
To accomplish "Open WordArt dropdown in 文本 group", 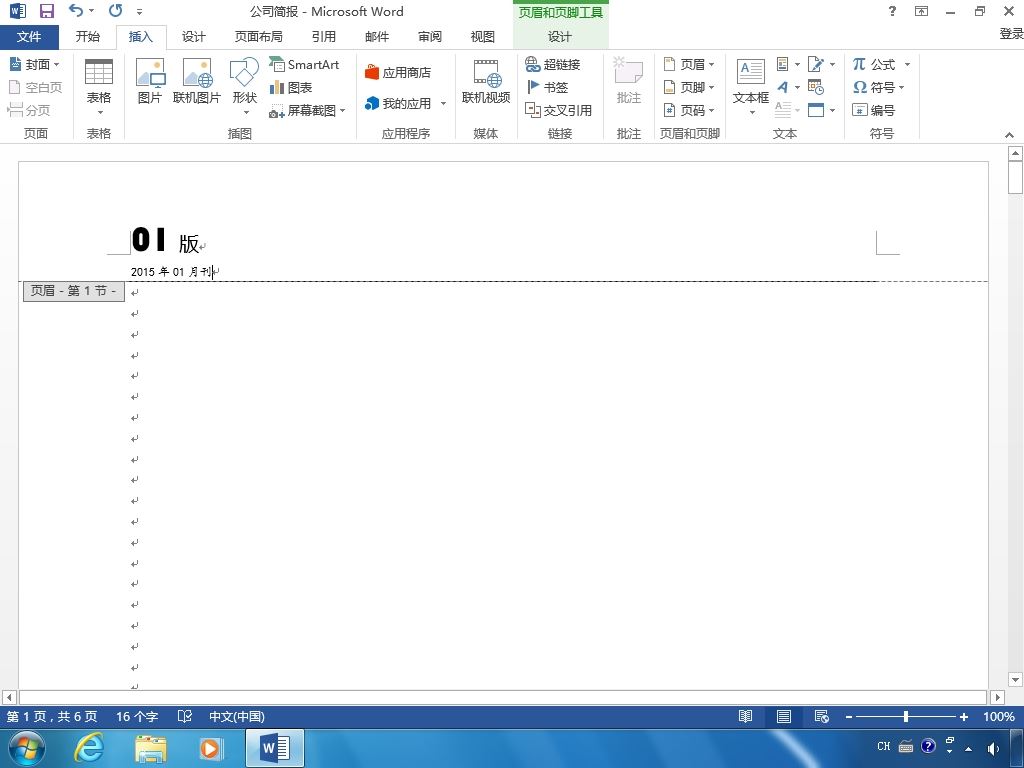I will point(788,87).
